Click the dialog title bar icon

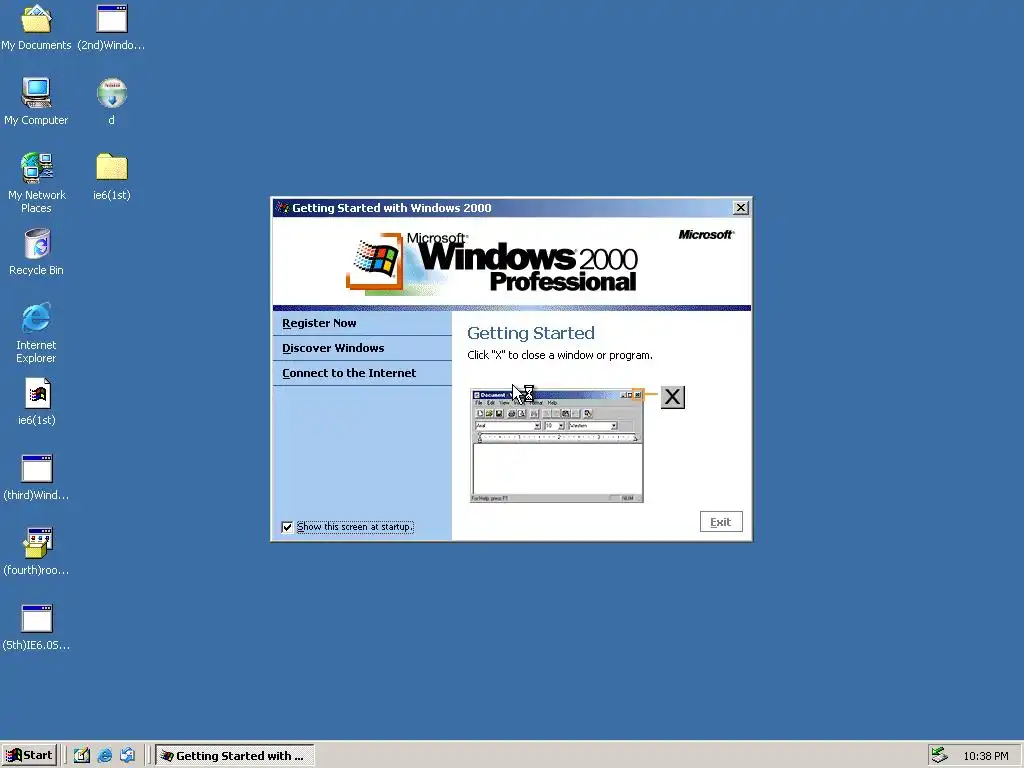(282, 208)
